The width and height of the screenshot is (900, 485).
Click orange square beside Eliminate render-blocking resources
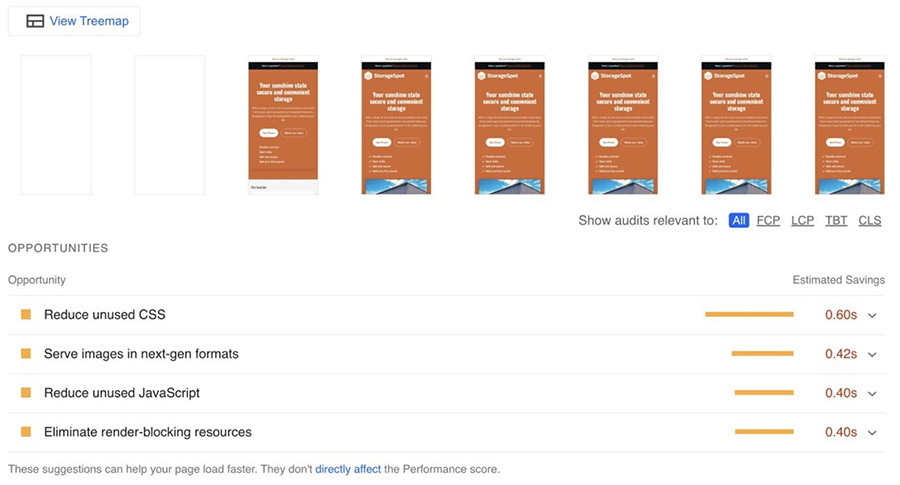pos(26,432)
